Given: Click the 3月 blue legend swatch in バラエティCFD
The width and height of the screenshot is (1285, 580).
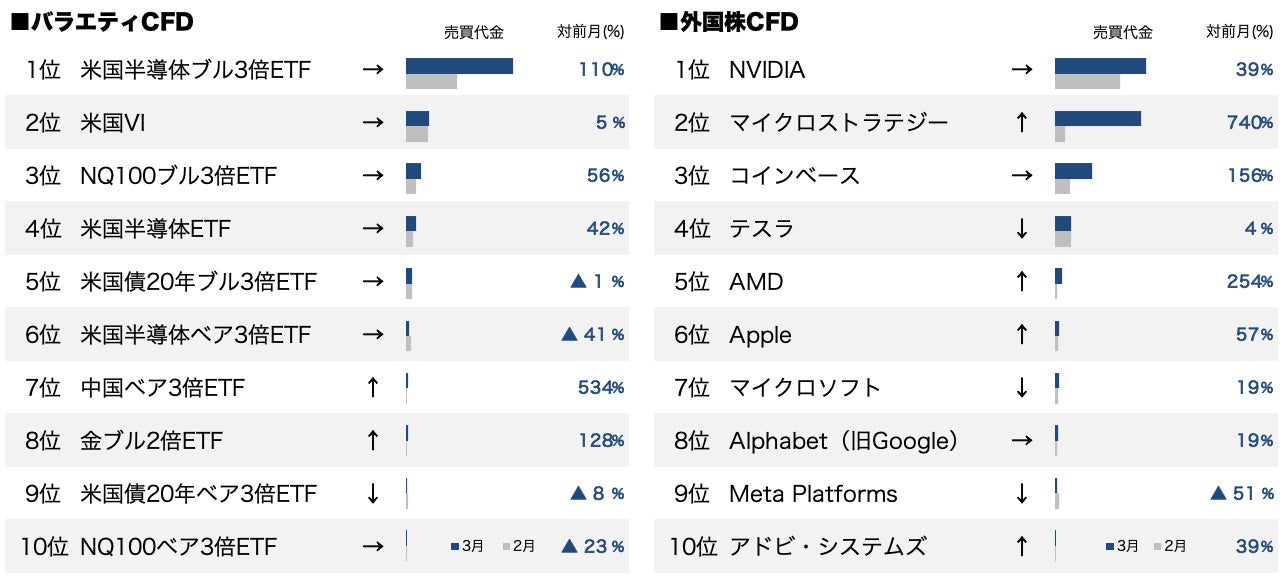Looking at the screenshot, I should tap(455, 547).
